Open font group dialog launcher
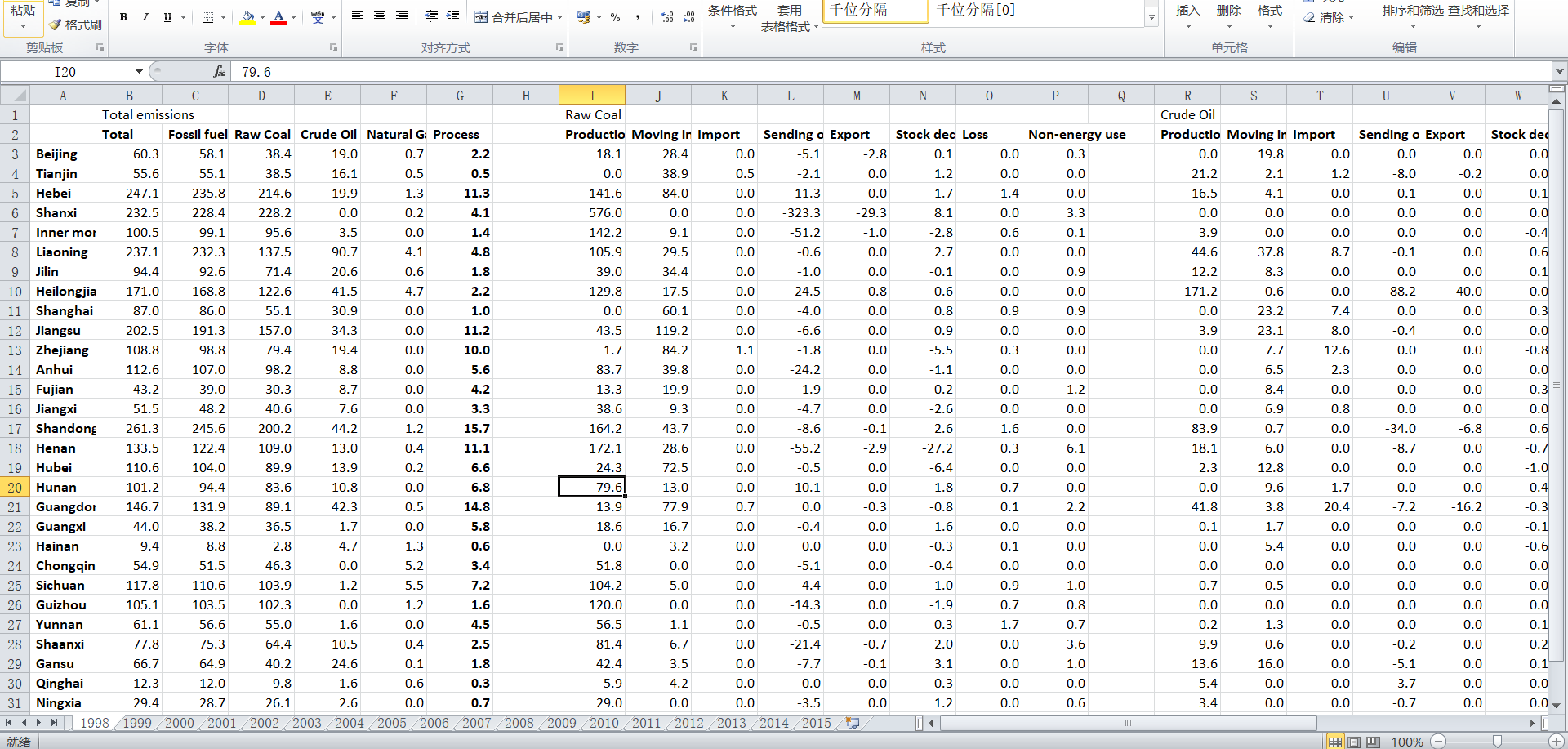The image size is (1568, 749). point(333,47)
